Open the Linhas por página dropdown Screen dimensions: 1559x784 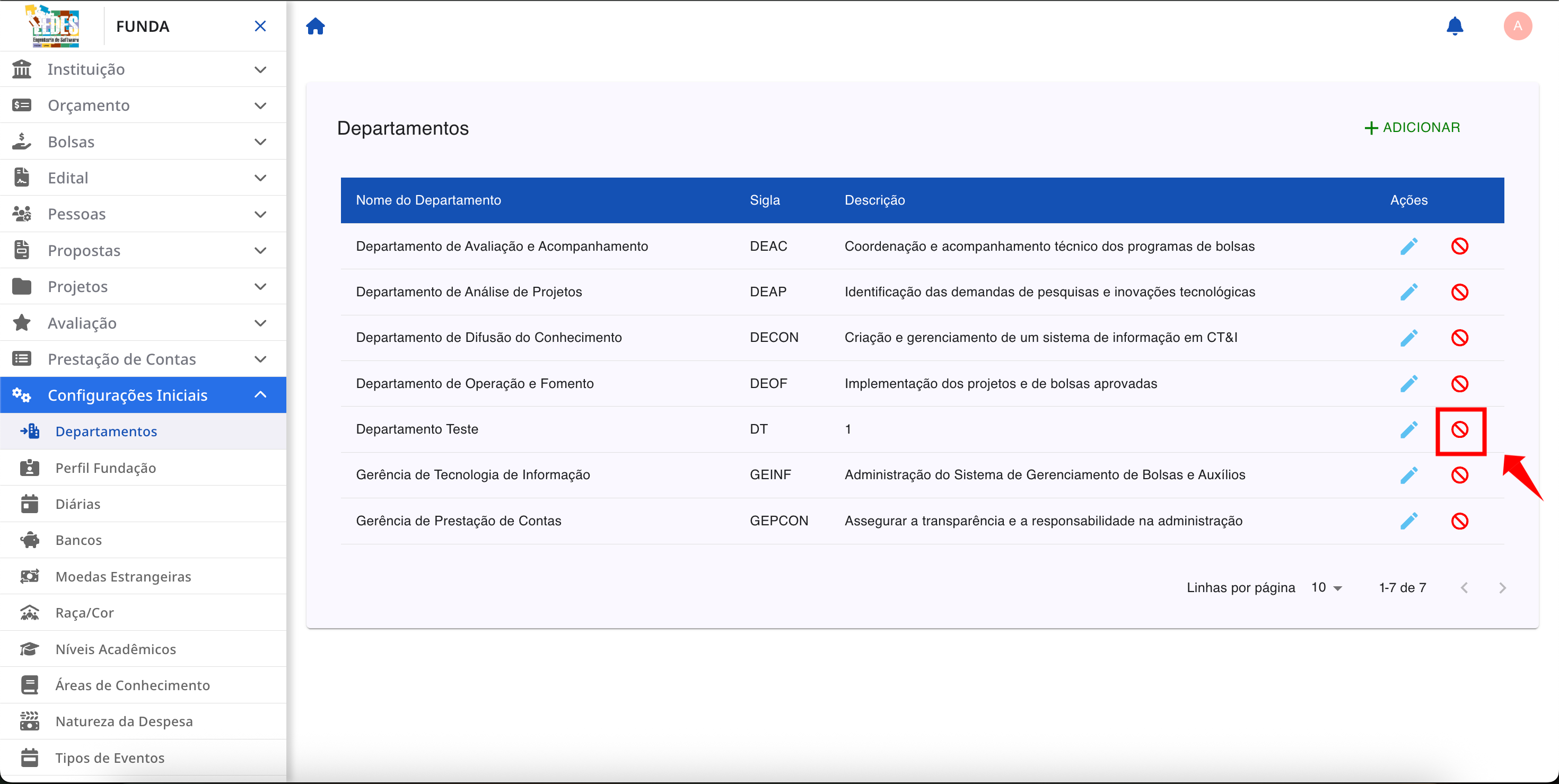click(x=1327, y=587)
